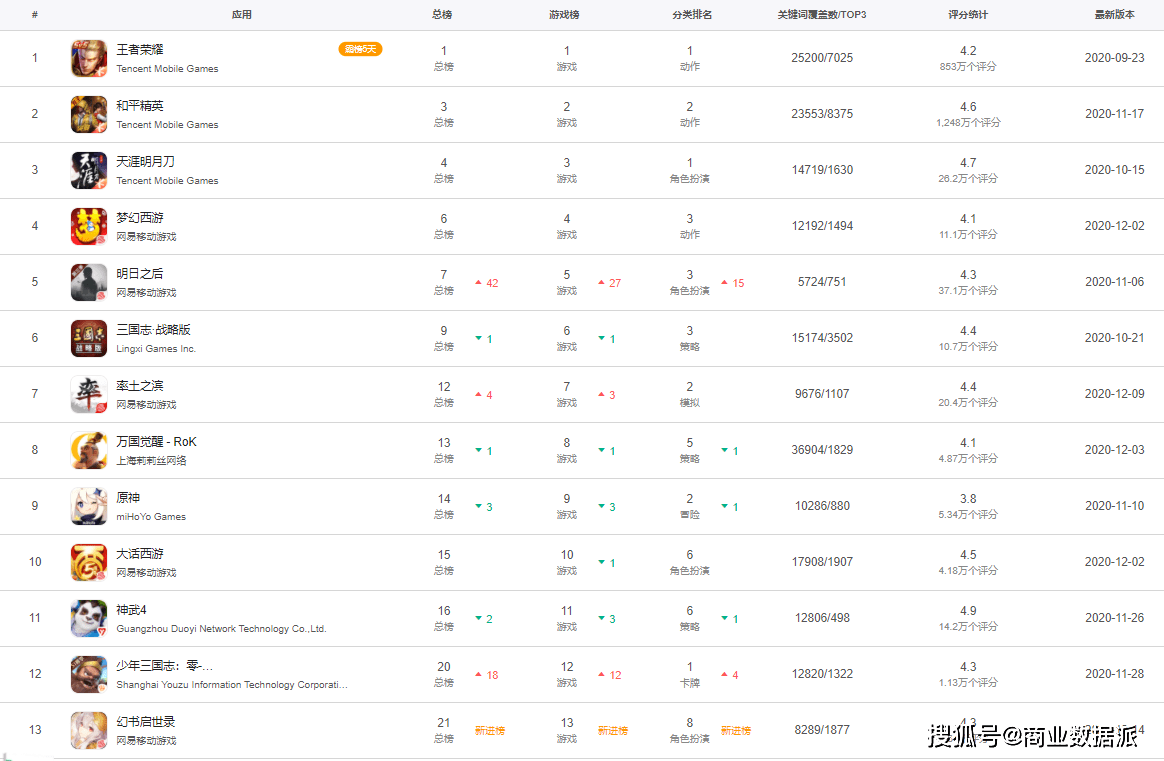Open the 少年三国志 app title link
Image resolution: width=1164 pixels, height=761 pixels.
click(164, 666)
